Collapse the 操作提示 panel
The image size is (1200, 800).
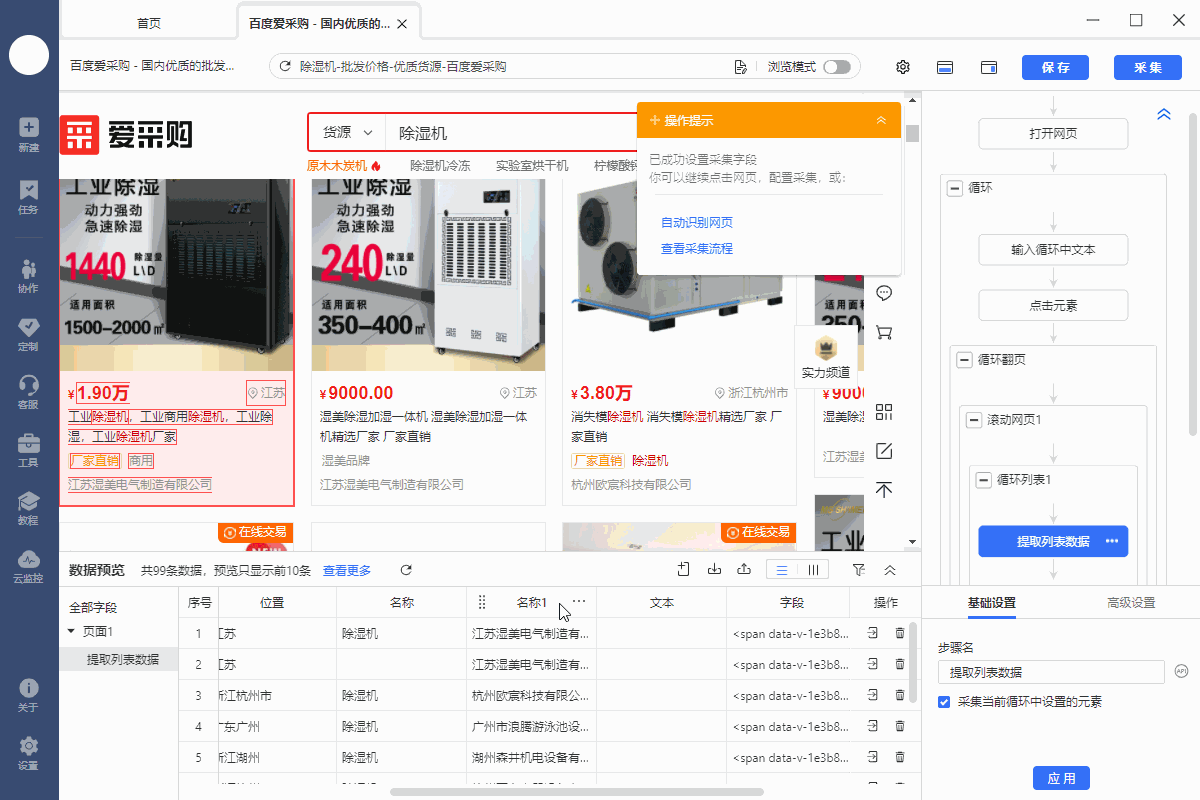click(x=881, y=120)
